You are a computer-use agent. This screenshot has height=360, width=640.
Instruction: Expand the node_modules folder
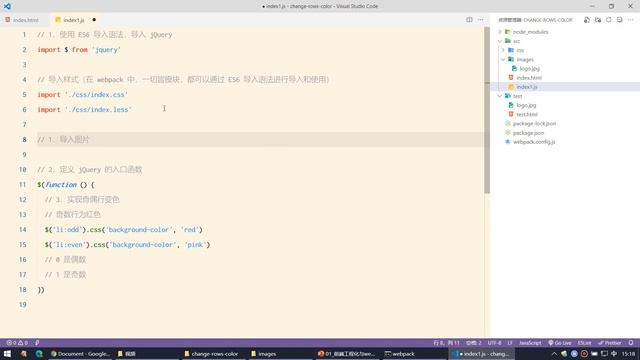point(530,32)
